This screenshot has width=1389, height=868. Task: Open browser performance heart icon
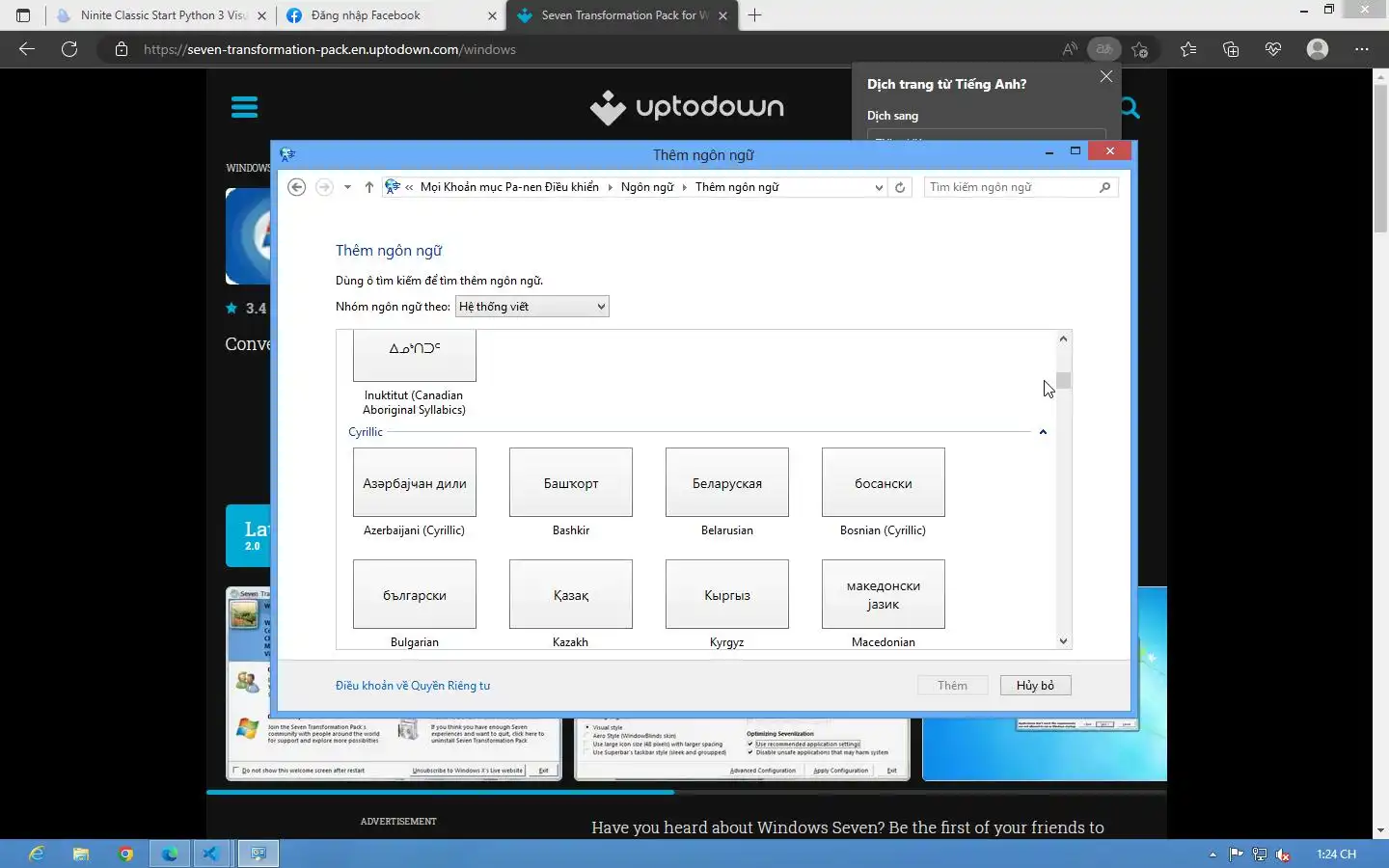tap(1273, 49)
